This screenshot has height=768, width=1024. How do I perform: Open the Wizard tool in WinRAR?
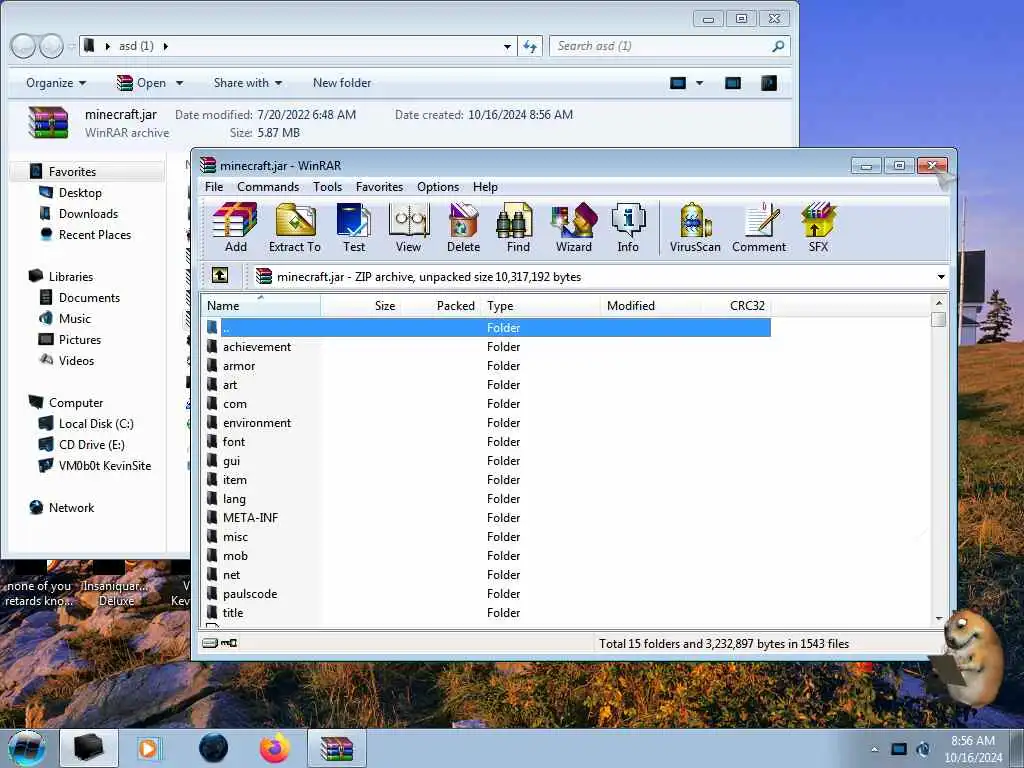click(x=573, y=227)
